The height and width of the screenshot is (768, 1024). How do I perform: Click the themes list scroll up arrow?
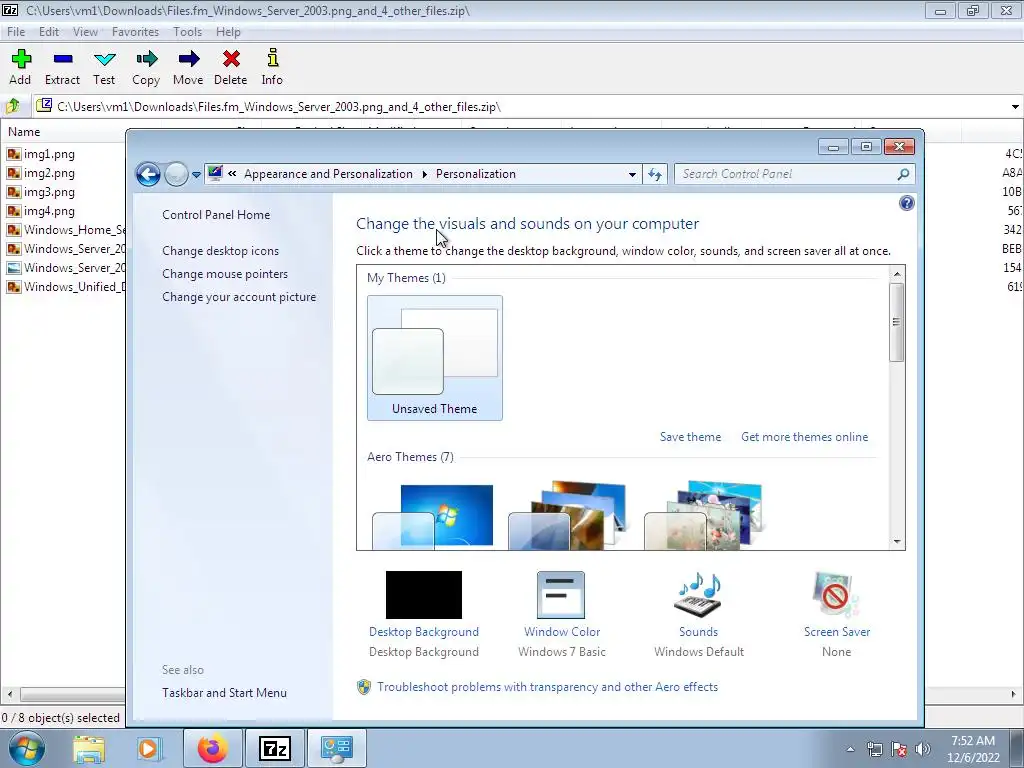click(x=897, y=274)
